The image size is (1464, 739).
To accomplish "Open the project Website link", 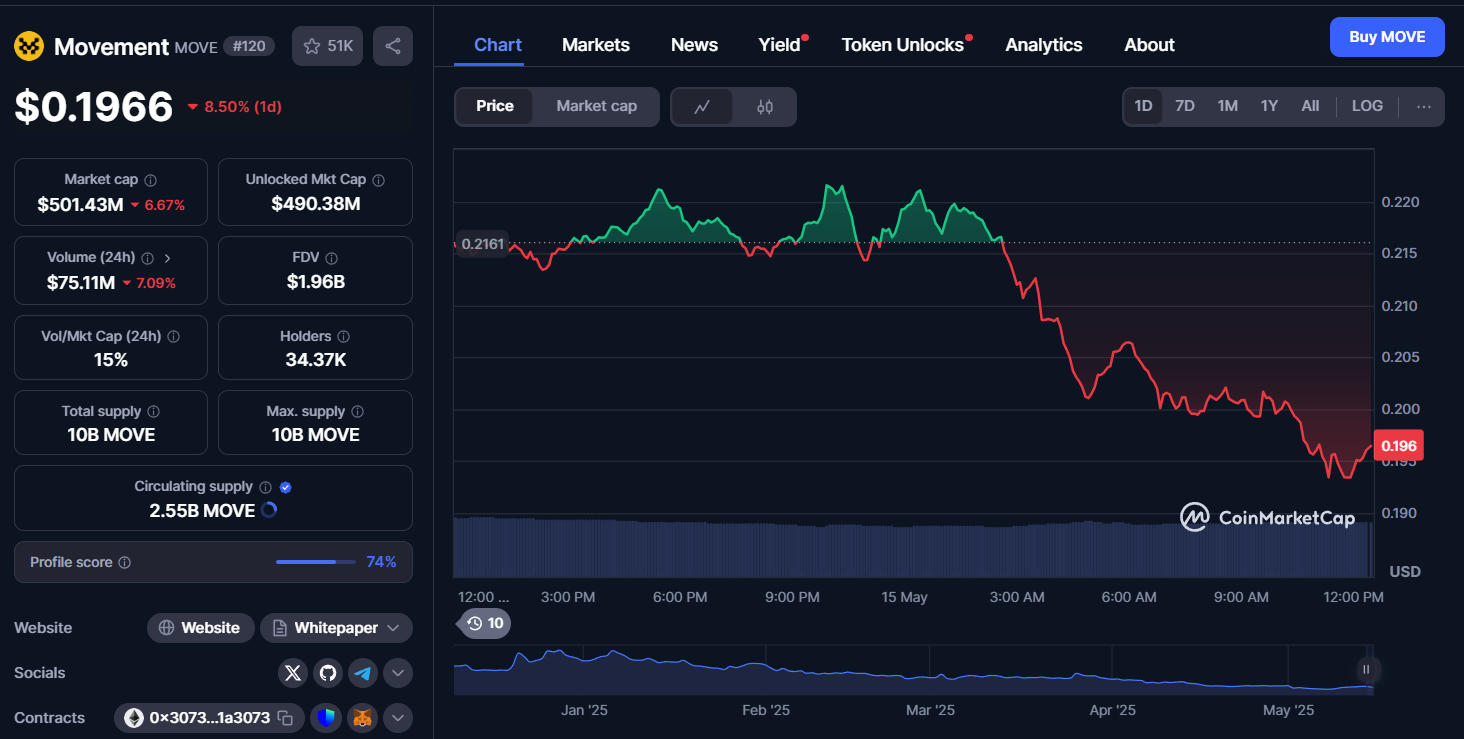I will (x=200, y=628).
